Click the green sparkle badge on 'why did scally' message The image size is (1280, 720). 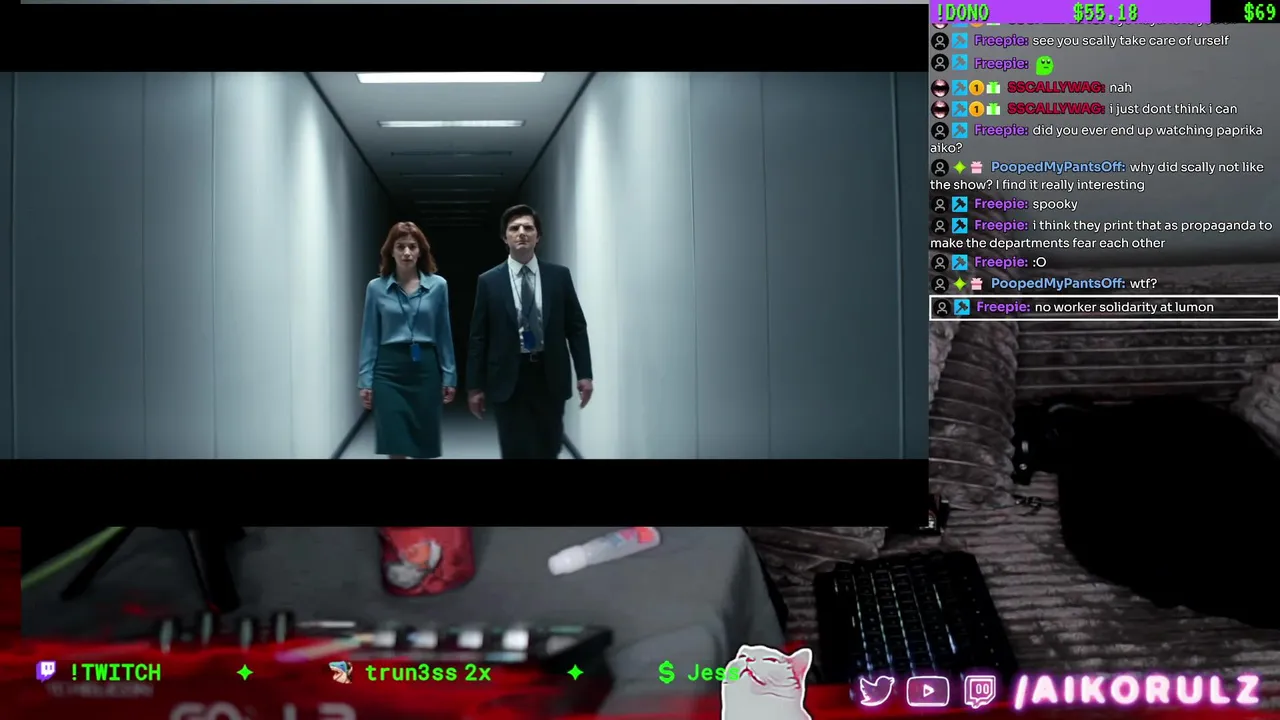pos(959,167)
